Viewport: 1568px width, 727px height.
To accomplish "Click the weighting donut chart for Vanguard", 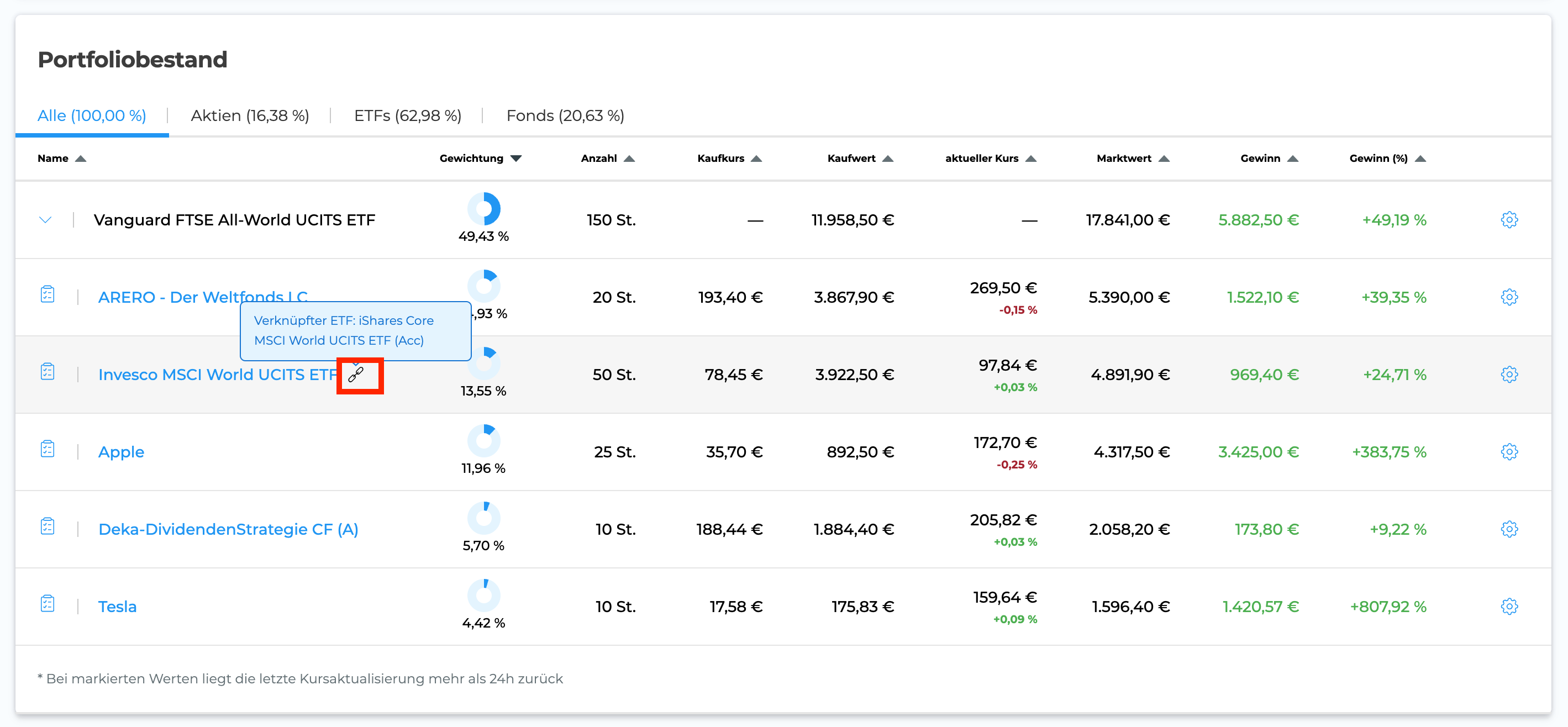I will pos(484,209).
